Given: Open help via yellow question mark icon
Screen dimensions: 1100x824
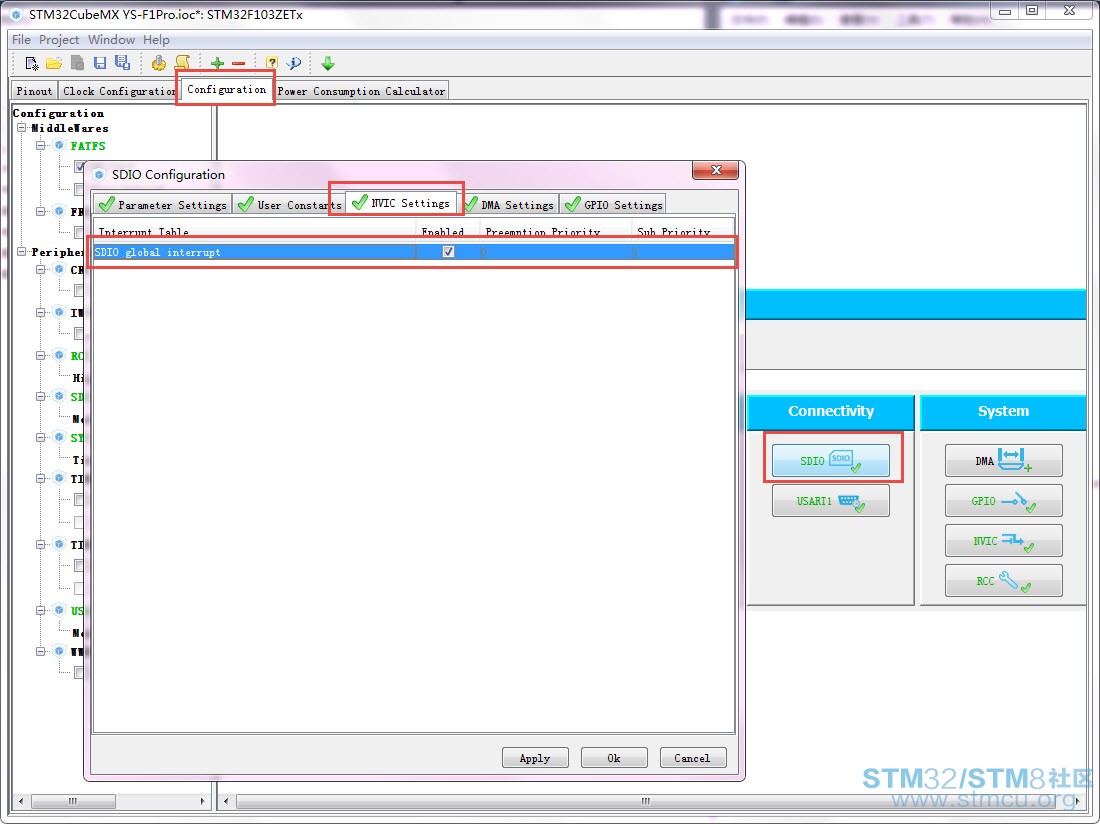Looking at the screenshot, I should click(x=271, y=63).
